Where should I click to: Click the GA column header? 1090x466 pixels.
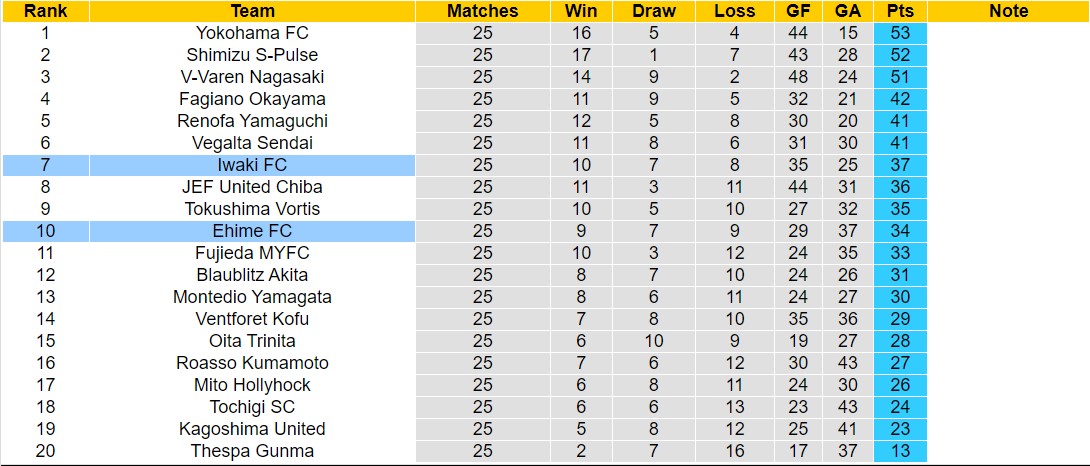(x=848, y=11)
